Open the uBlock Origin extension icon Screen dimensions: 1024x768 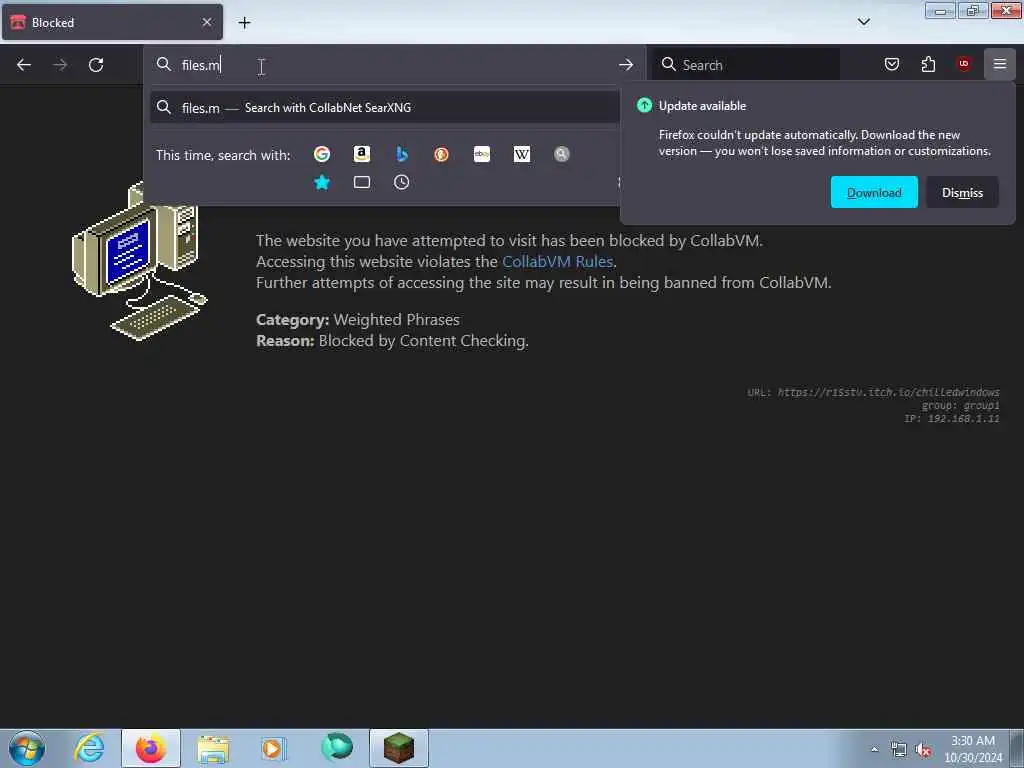click(x=963, y=64)
